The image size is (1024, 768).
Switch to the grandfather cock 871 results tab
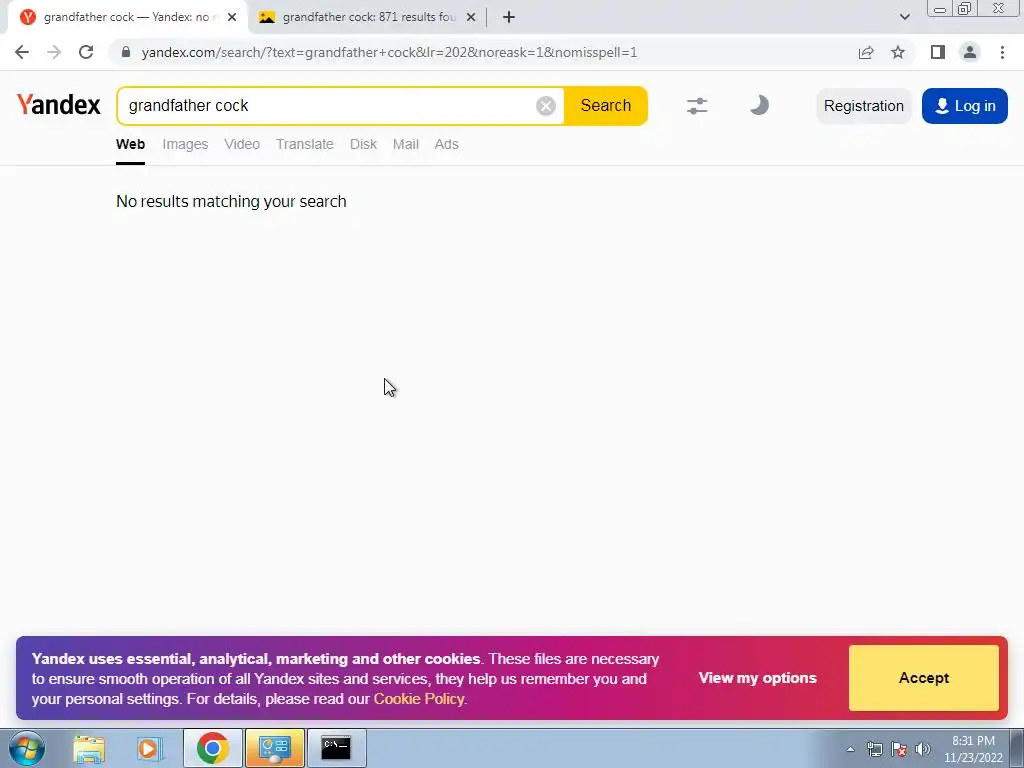tap(368, 17)
